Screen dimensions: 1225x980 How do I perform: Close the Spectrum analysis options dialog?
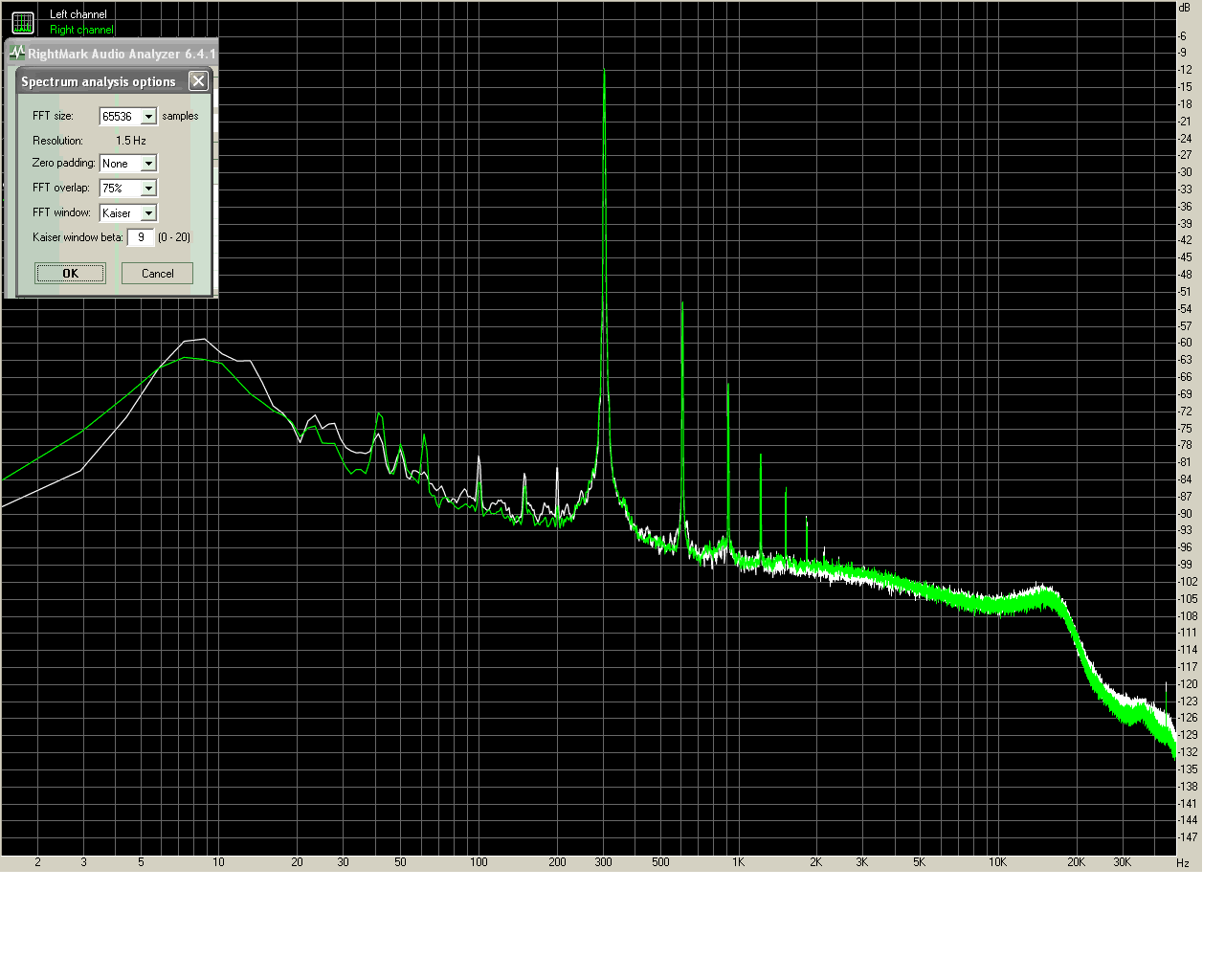tap(198, 81)
